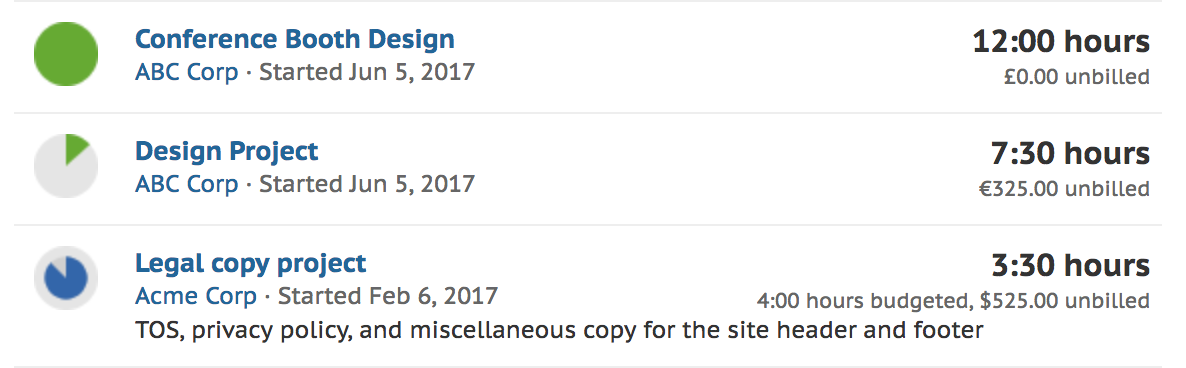Select the Acme Corp client link

(x=196, y=295)
